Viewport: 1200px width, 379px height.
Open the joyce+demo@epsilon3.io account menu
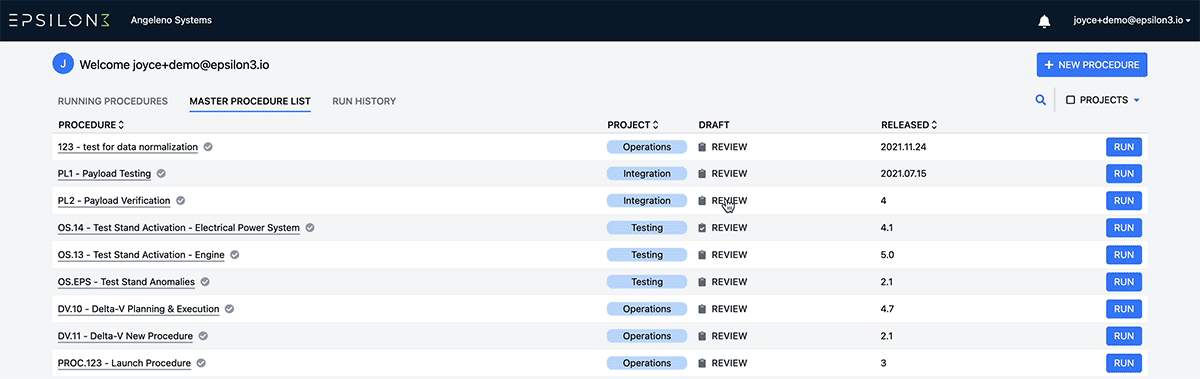click(x=1131, y=20)
